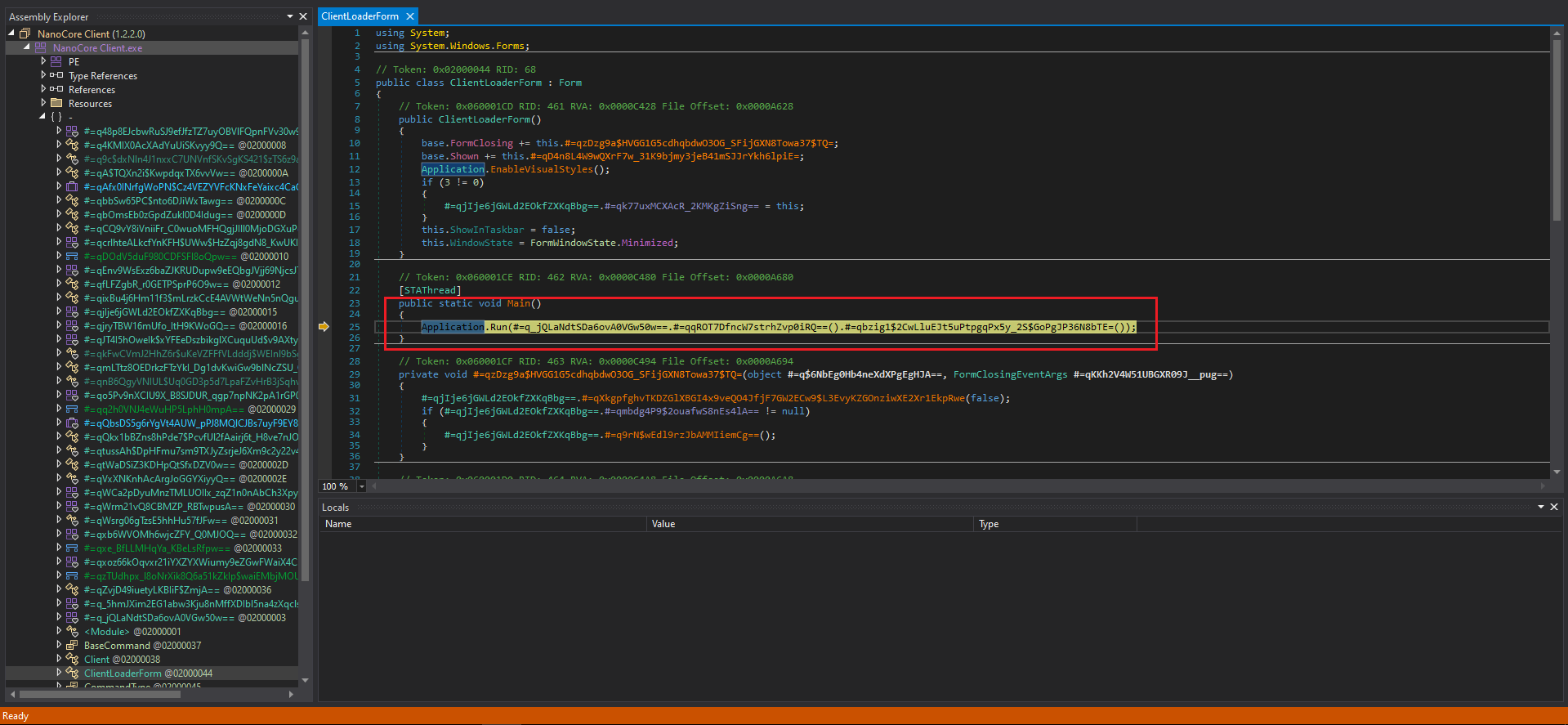Screen dimensions: 1568x725
Task: Click line number 25 in the gutter
Action: [355, 327]
